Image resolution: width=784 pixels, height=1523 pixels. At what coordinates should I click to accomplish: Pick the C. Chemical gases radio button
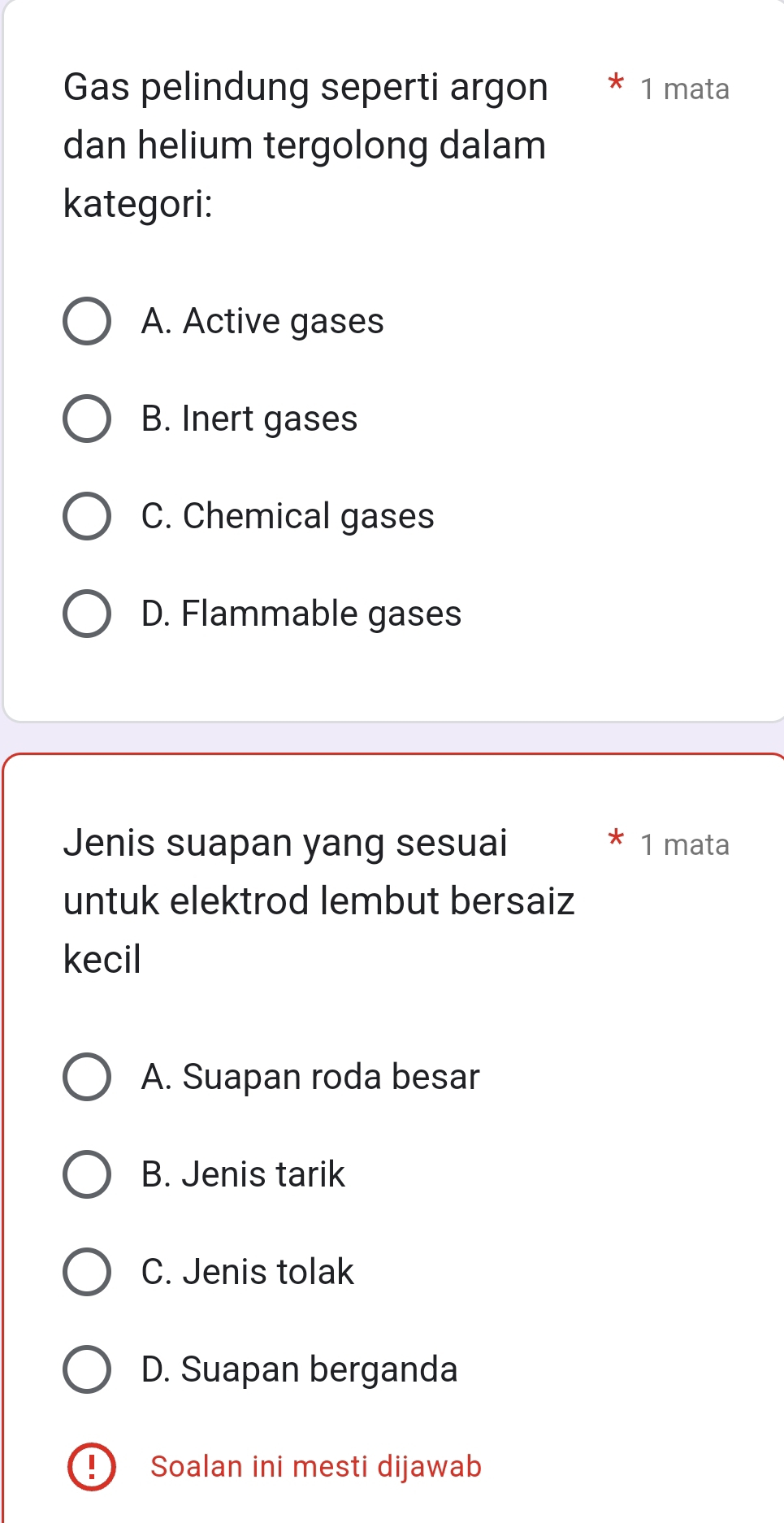87,516
